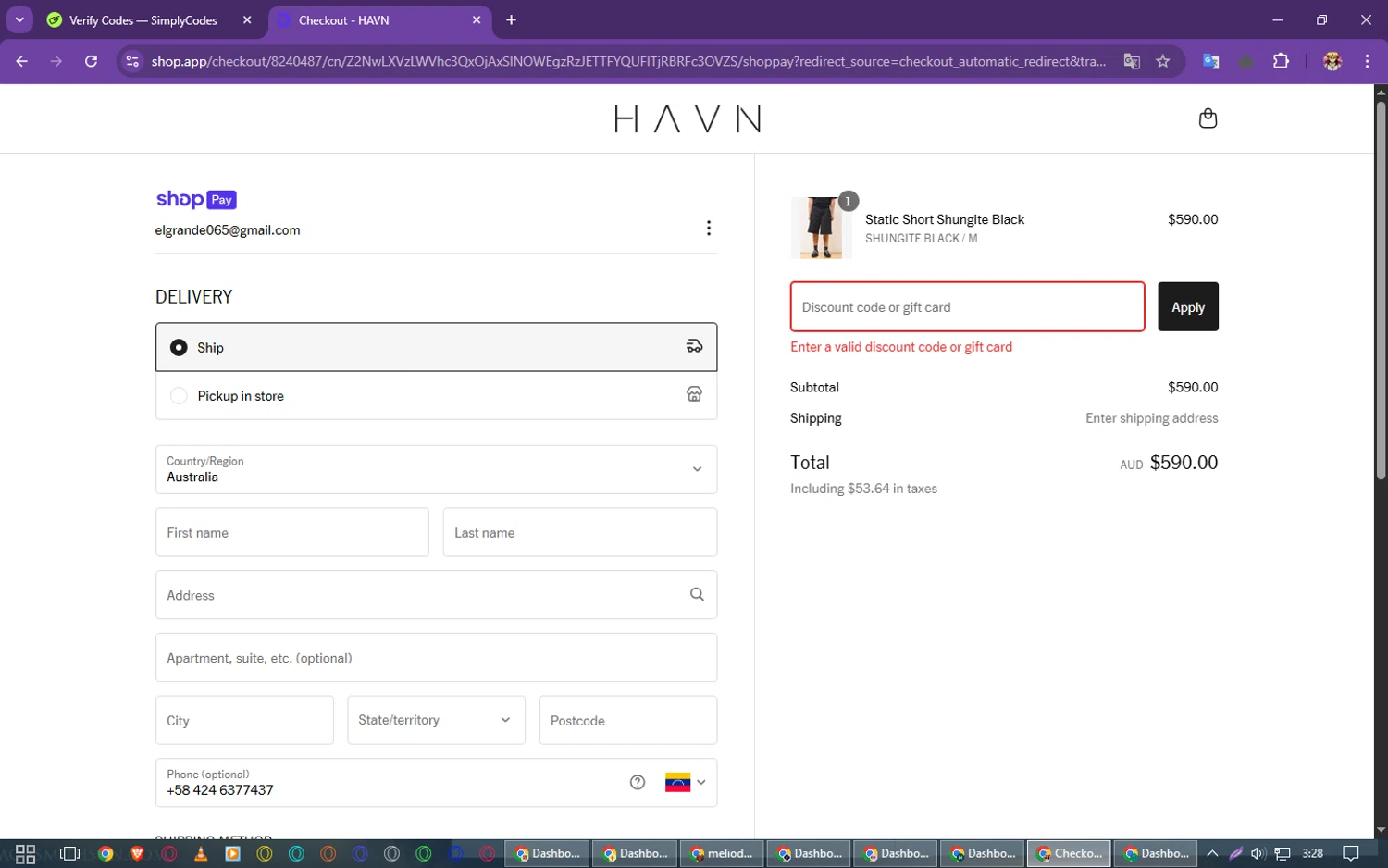The width and height of the screenshot is (1388, 868).
Task: Reload the checkout page
Action: coord(91,61)
